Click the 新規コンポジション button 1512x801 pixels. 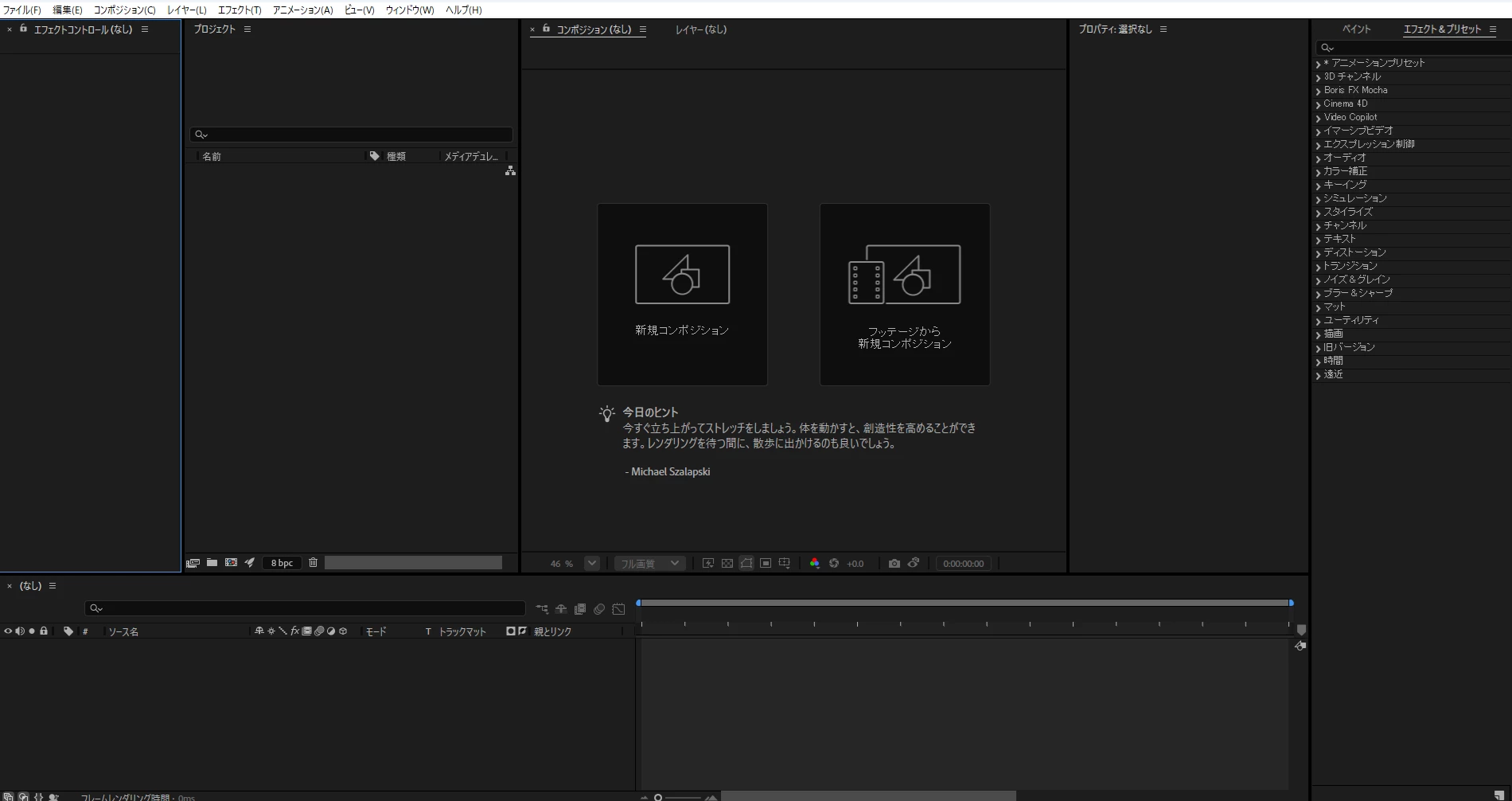(x=682, y=295)
